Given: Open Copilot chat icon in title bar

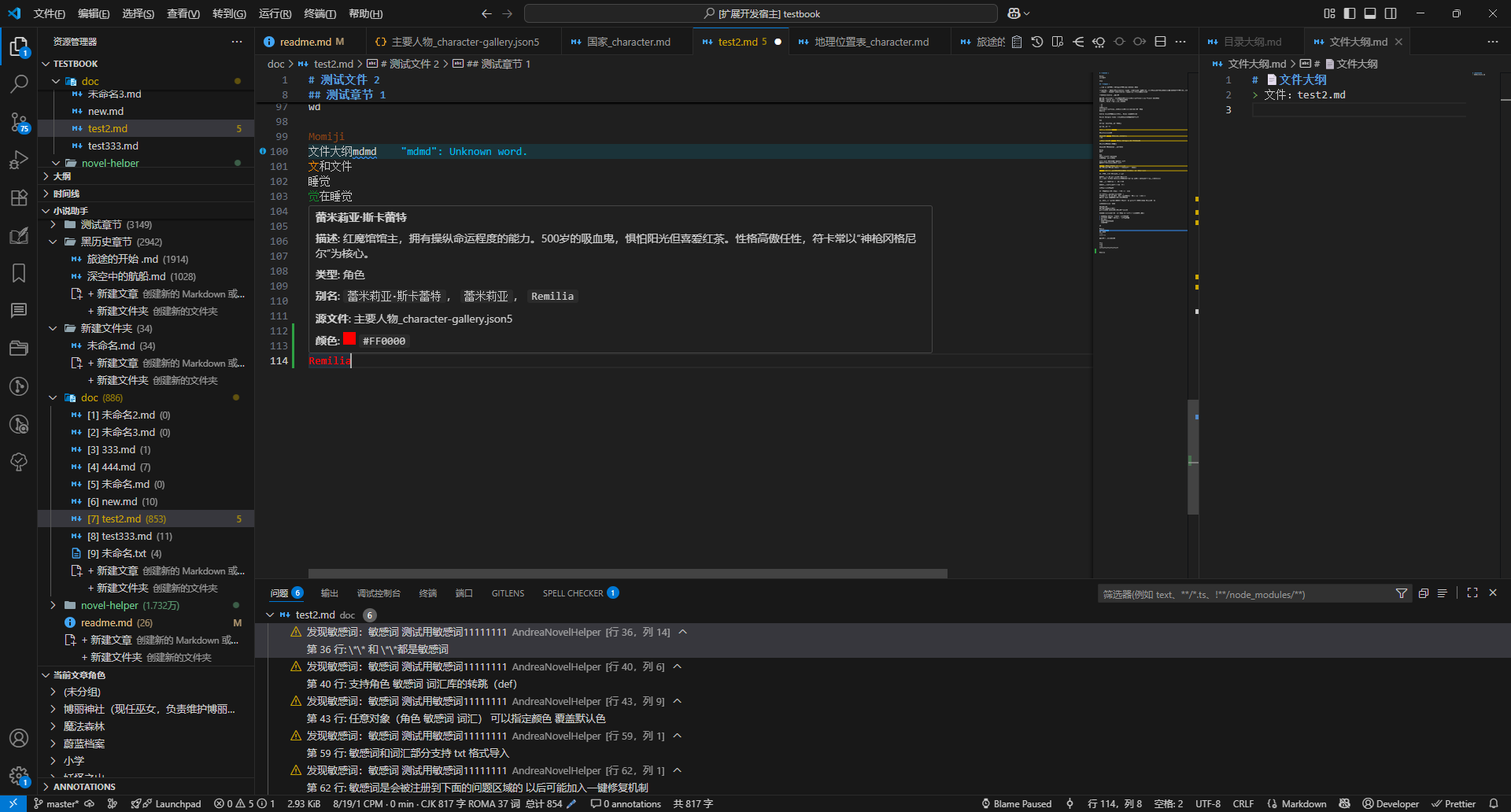Looking at the screenshot, I should (x=1014, y=13).
